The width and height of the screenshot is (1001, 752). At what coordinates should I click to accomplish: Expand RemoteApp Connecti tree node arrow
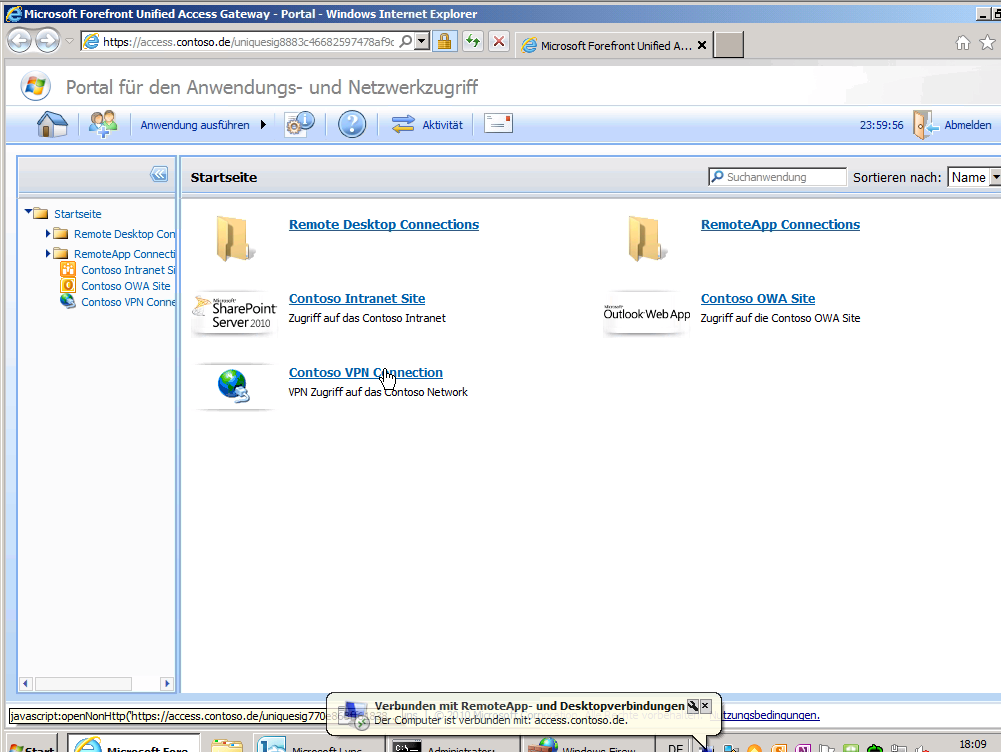tap(48, 253)
